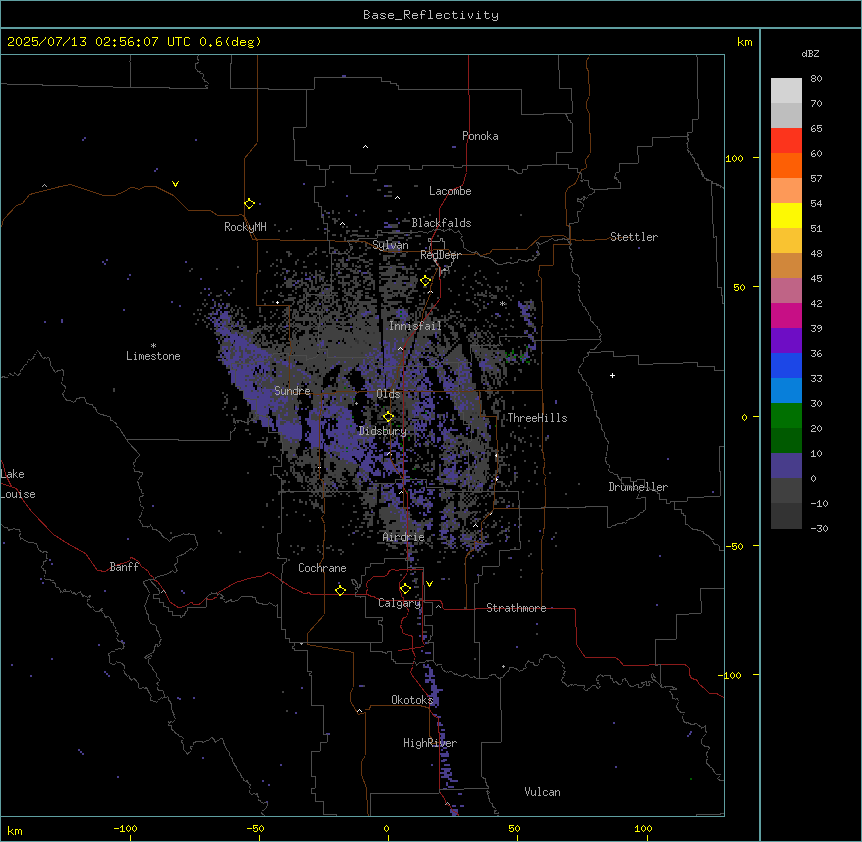862x842 pixels.
Task: Click the Banff label
Action: pyautogui.click(x=124, y=567)
